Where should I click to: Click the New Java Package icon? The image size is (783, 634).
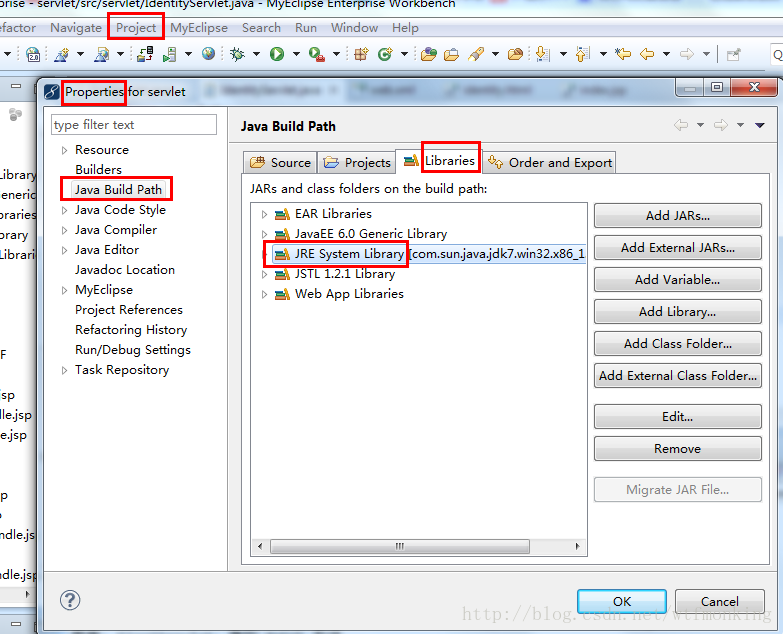tap(361, 54)
